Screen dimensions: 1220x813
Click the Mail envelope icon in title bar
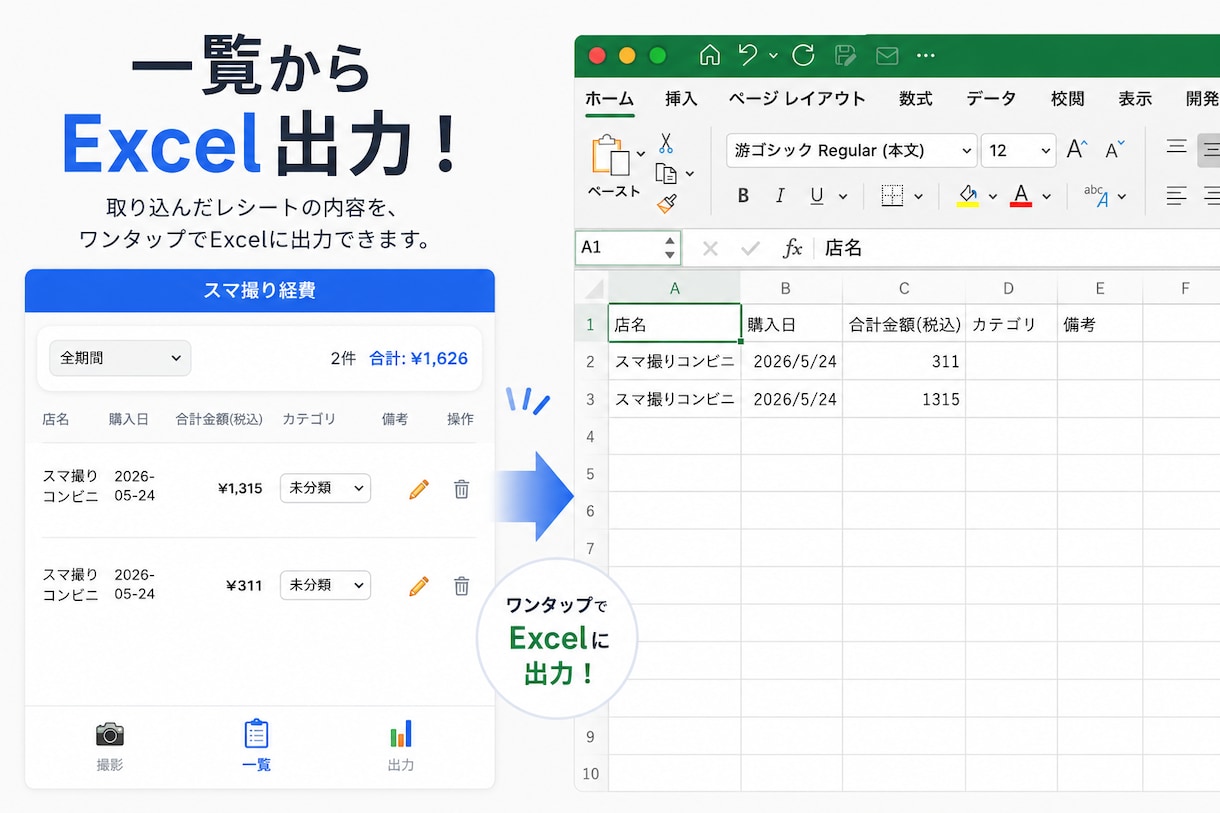(x=887, y=56)
